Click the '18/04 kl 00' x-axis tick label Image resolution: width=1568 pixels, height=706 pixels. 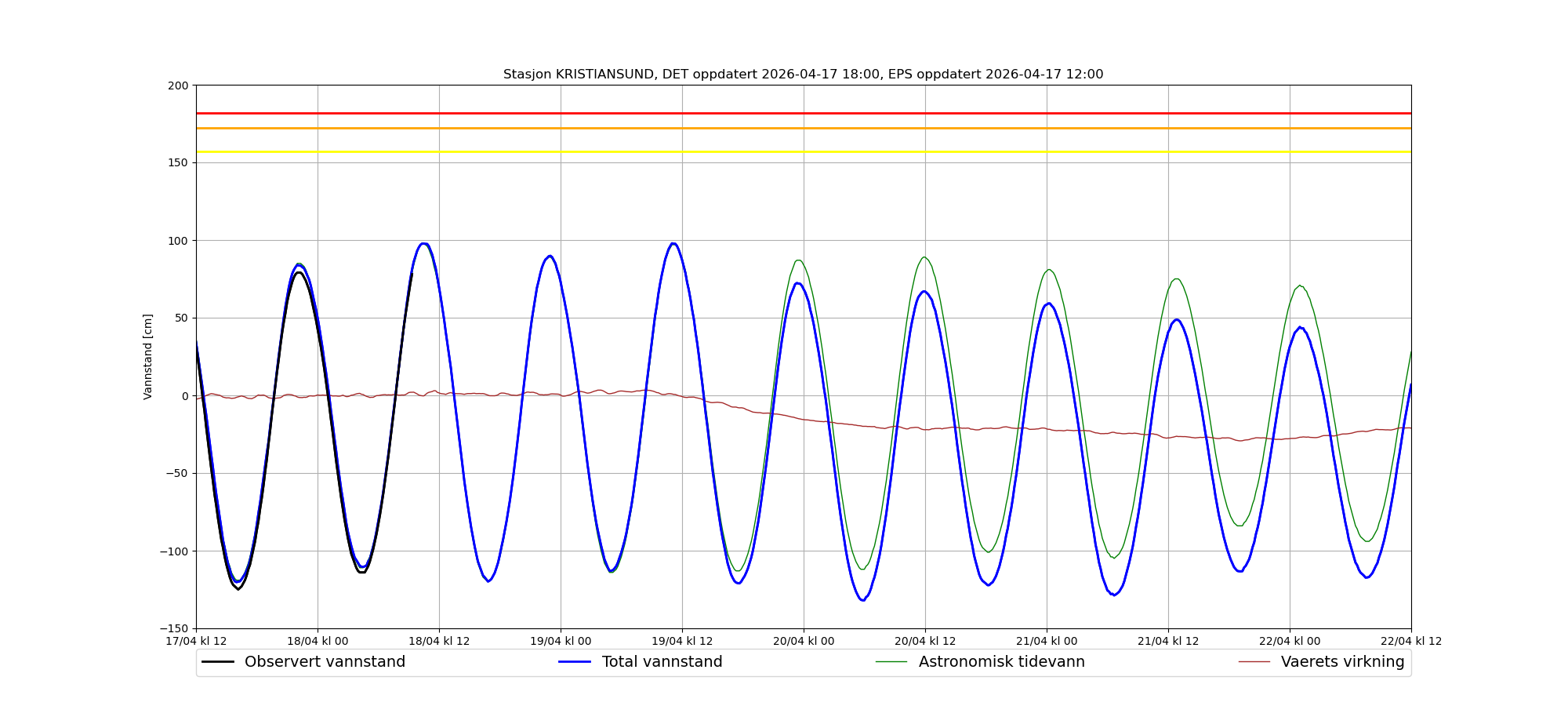pos(318,641)
